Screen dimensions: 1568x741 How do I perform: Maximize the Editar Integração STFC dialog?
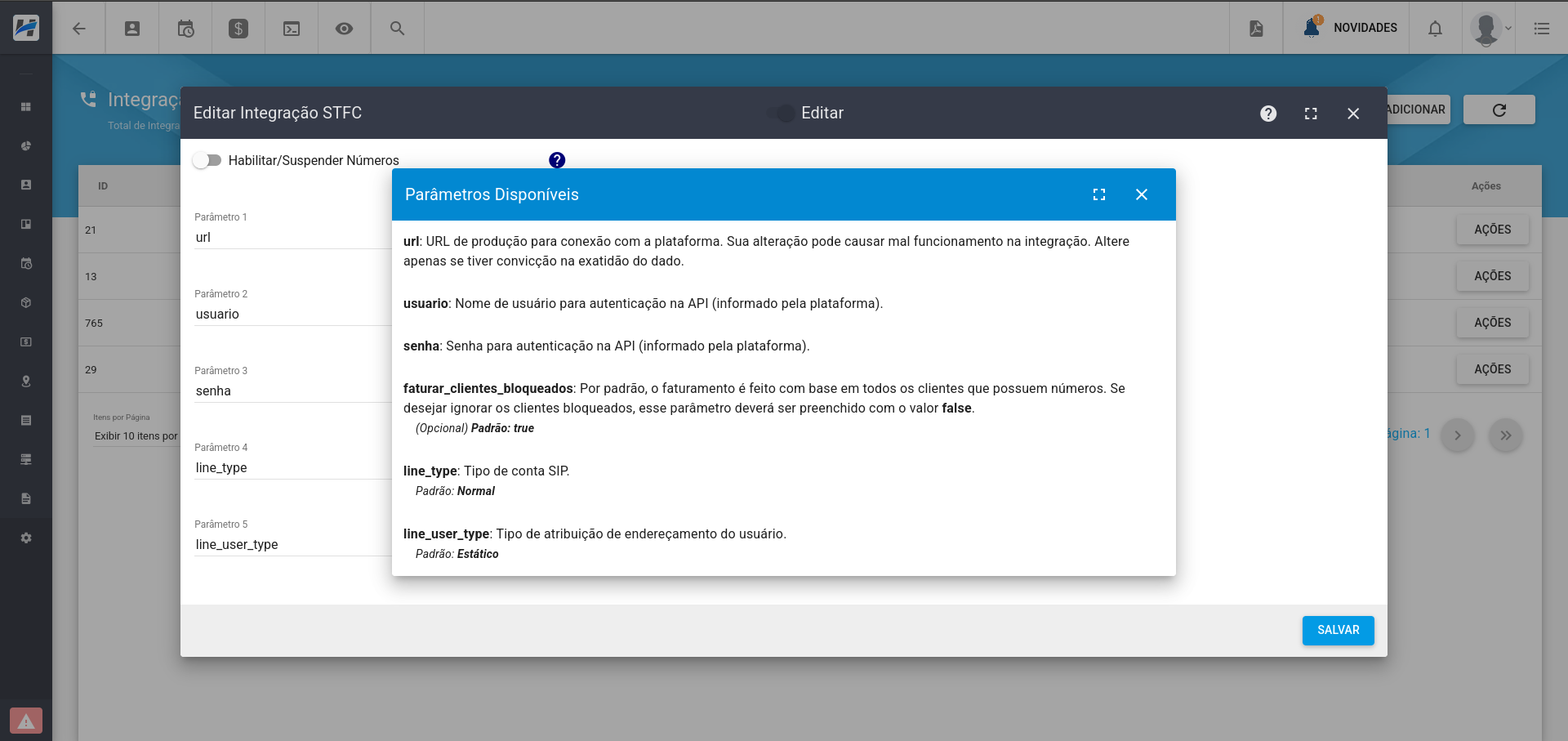tap(1311, 114)
